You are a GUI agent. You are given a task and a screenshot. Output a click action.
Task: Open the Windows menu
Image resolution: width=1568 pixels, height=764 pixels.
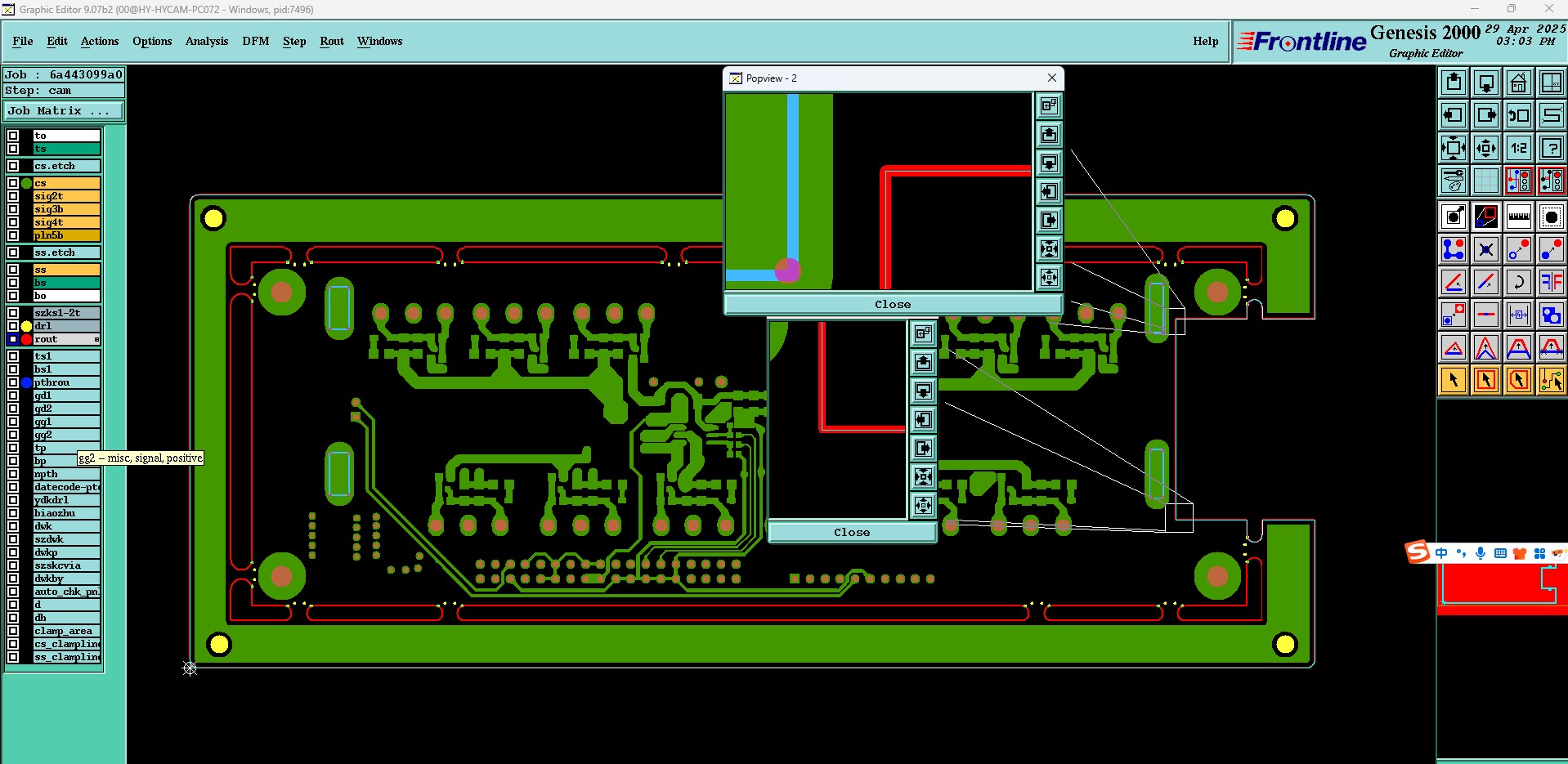pos(379,41)
